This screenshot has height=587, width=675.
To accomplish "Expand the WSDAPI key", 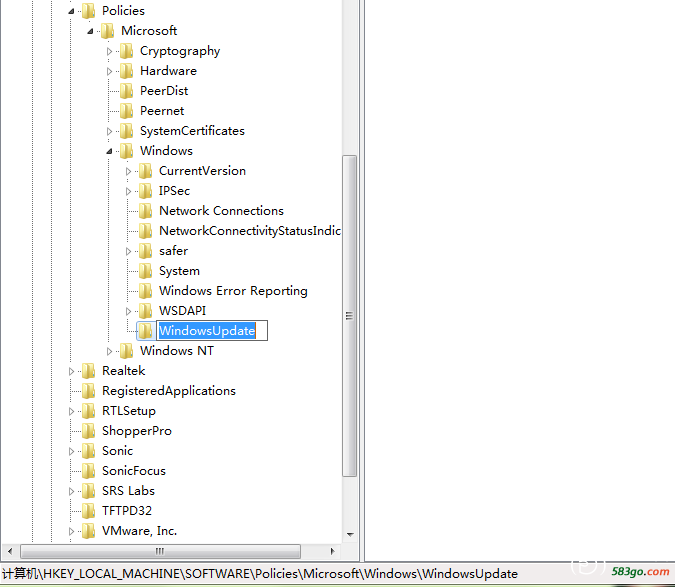I will click(128, 311).
